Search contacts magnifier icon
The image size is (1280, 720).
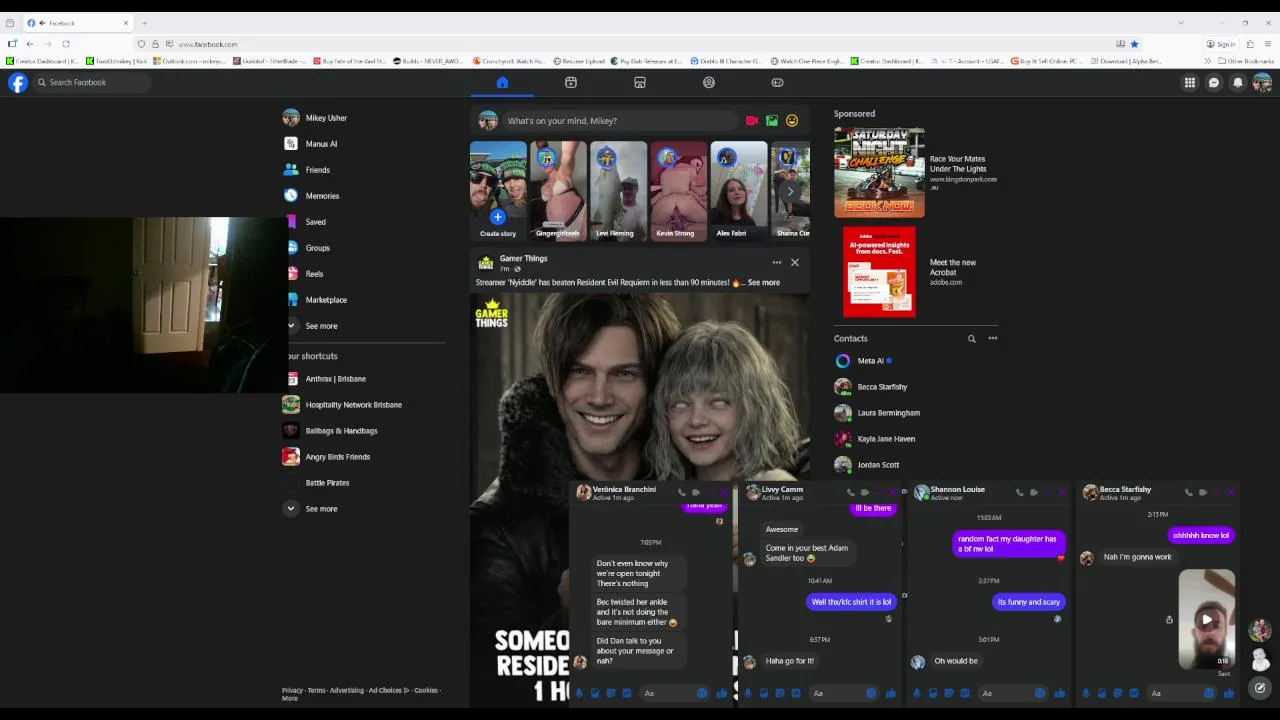point(971,339)
